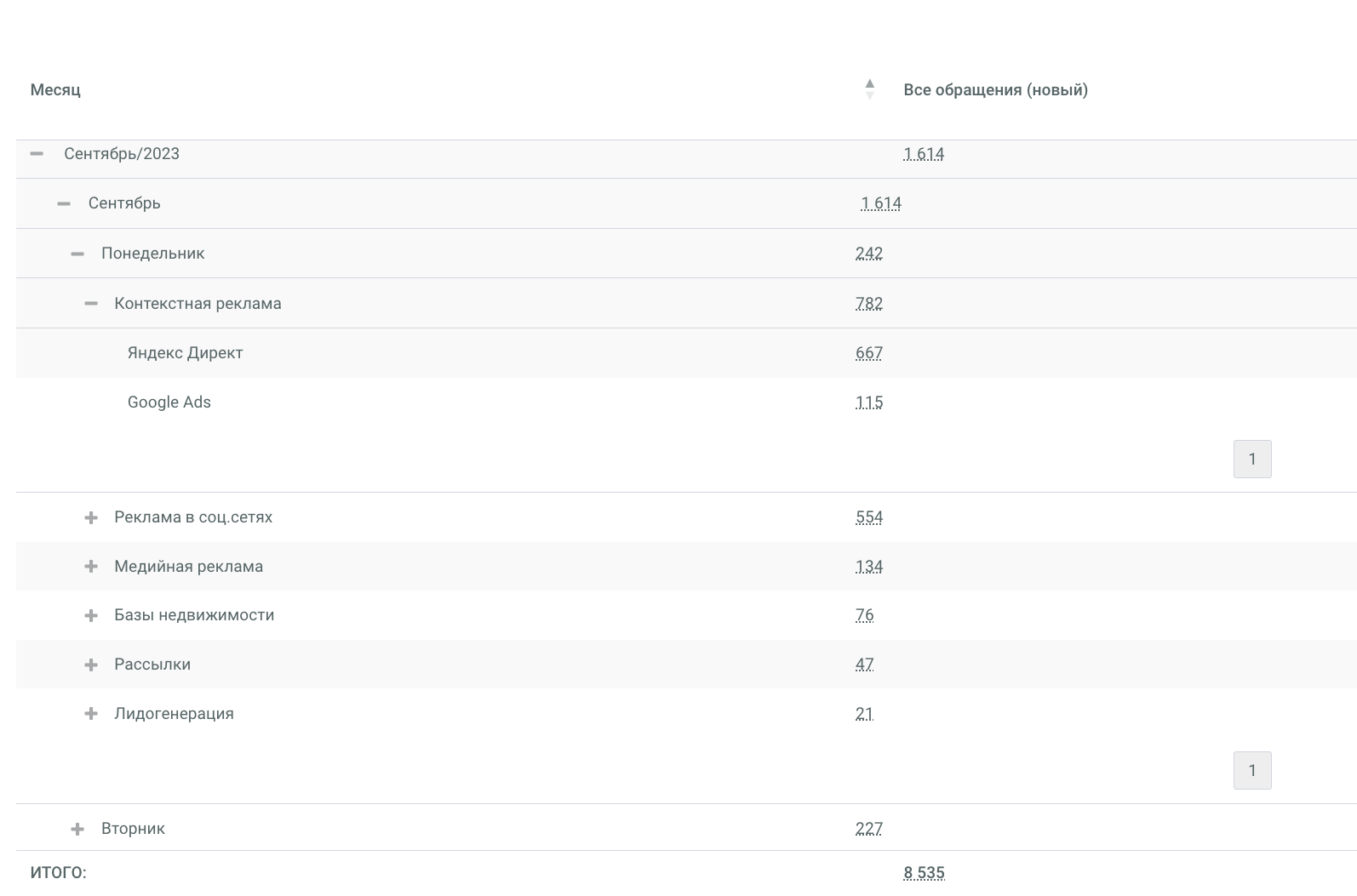Viewport: 1357px width, 896px height.
Task: Open the 115 value for Google Ads
Action: pos(868,402)
